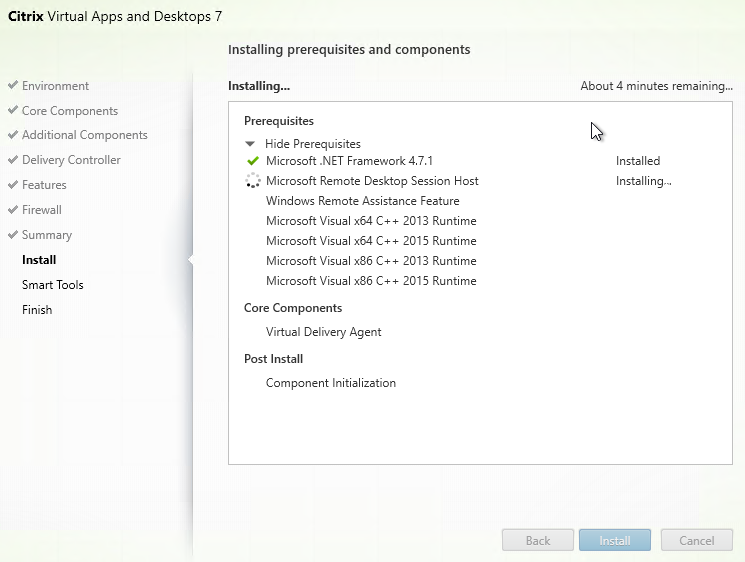
Task: Click the Post Install section heading
Action: pos(274,359)
